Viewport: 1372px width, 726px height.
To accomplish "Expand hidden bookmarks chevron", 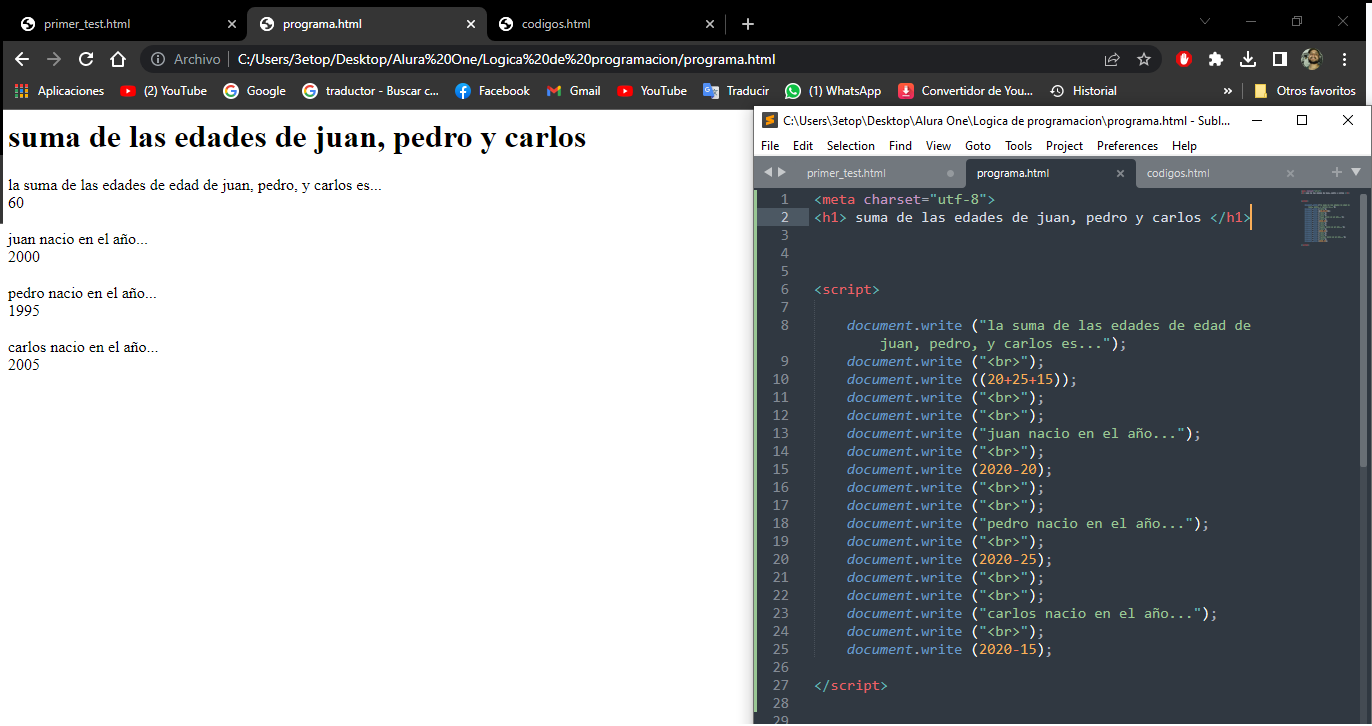I will point(1228,91).
